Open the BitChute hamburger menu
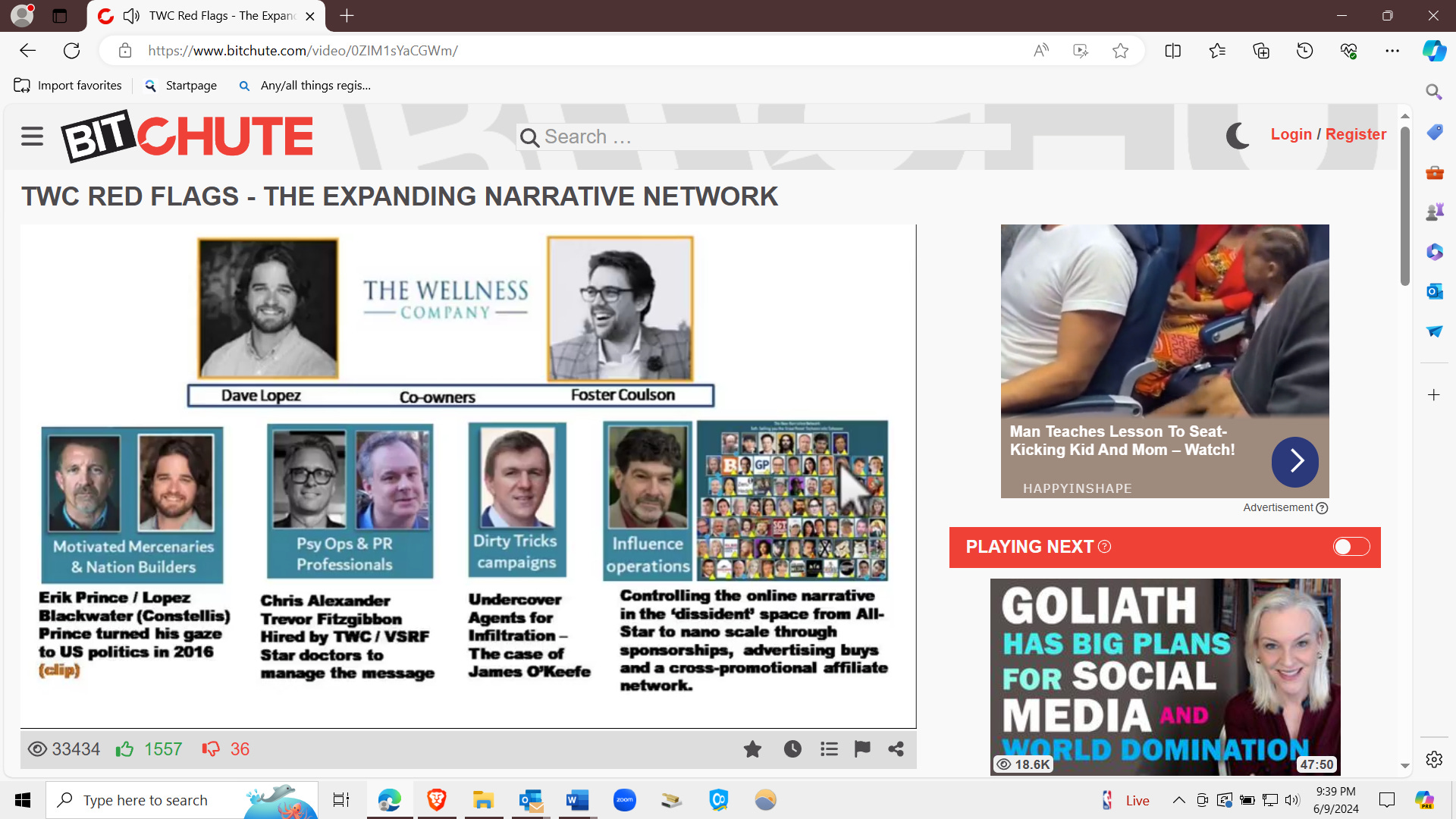This screenshot has height=819, width=1456. (32, 136)
